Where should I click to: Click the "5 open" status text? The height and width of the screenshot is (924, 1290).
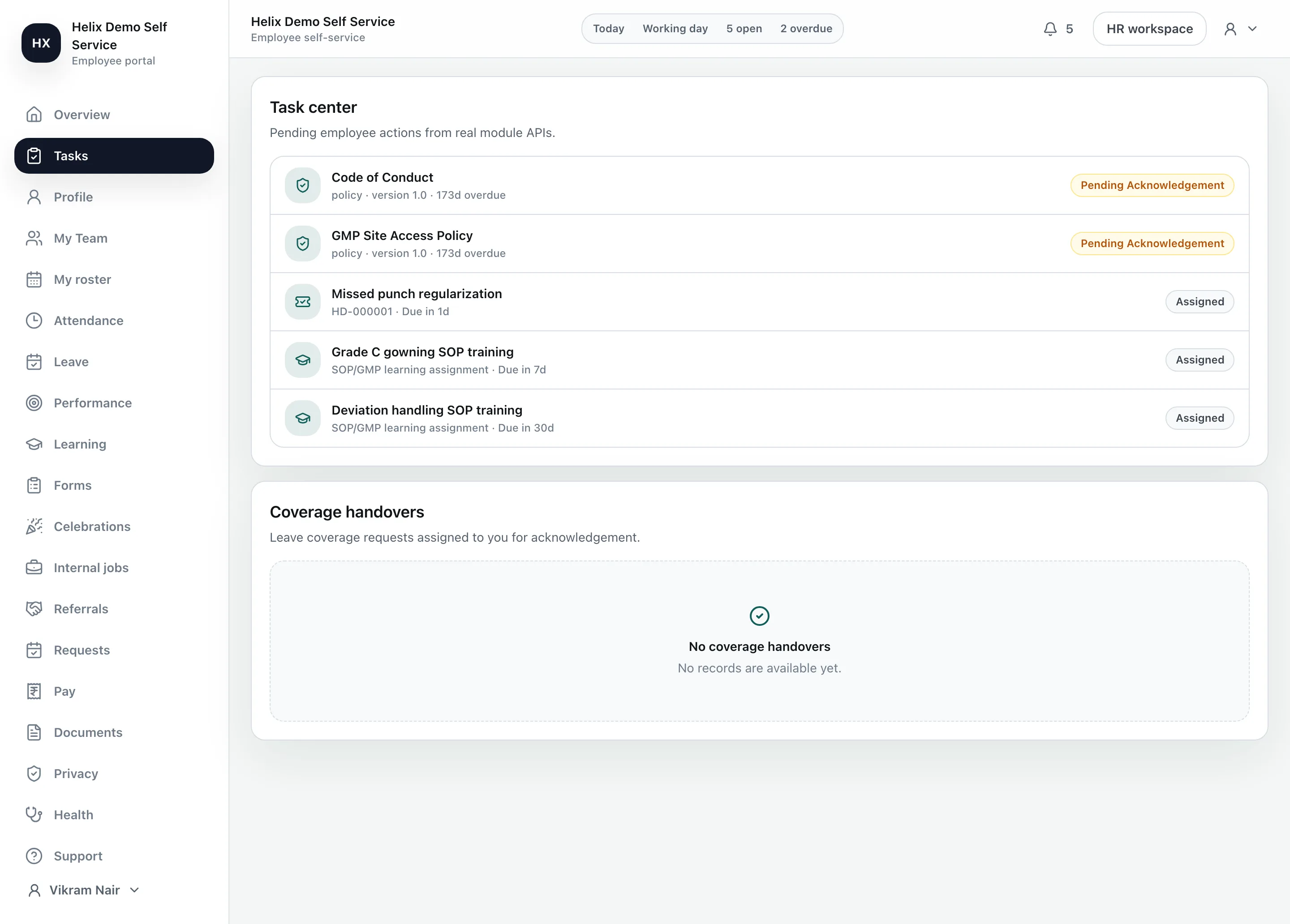(x=744, y=29)
